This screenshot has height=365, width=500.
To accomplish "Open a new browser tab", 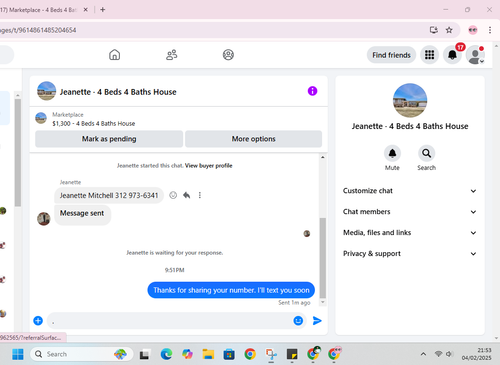I will 103,10.
